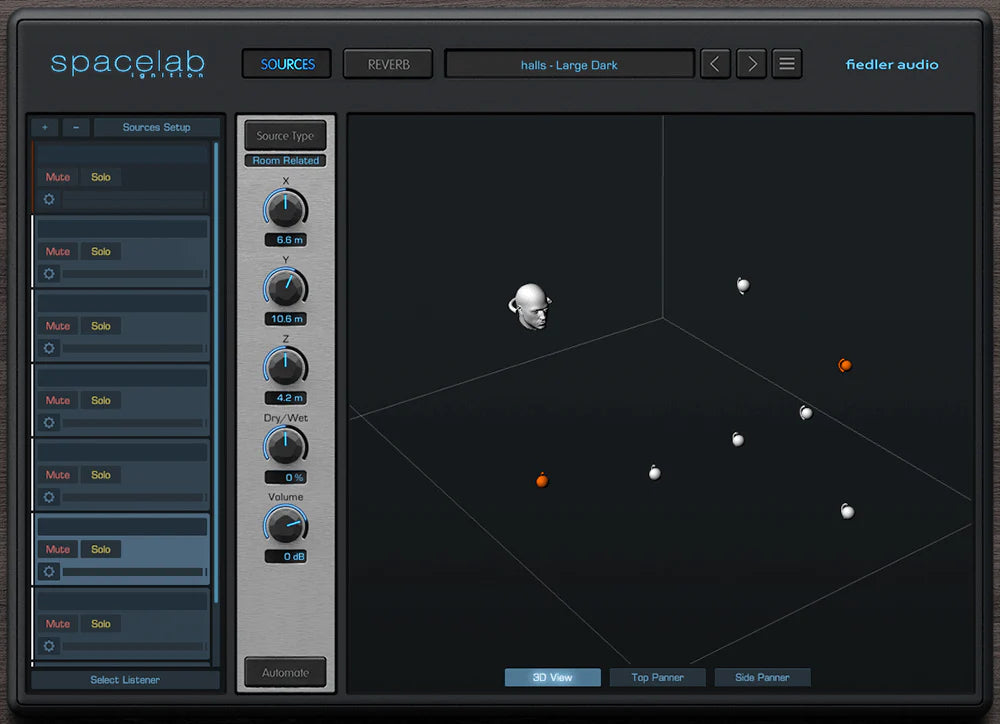Viewport: 1000px width, 724px height.
Task: Click the Select Listener button
Action: (x=125, y=680)
